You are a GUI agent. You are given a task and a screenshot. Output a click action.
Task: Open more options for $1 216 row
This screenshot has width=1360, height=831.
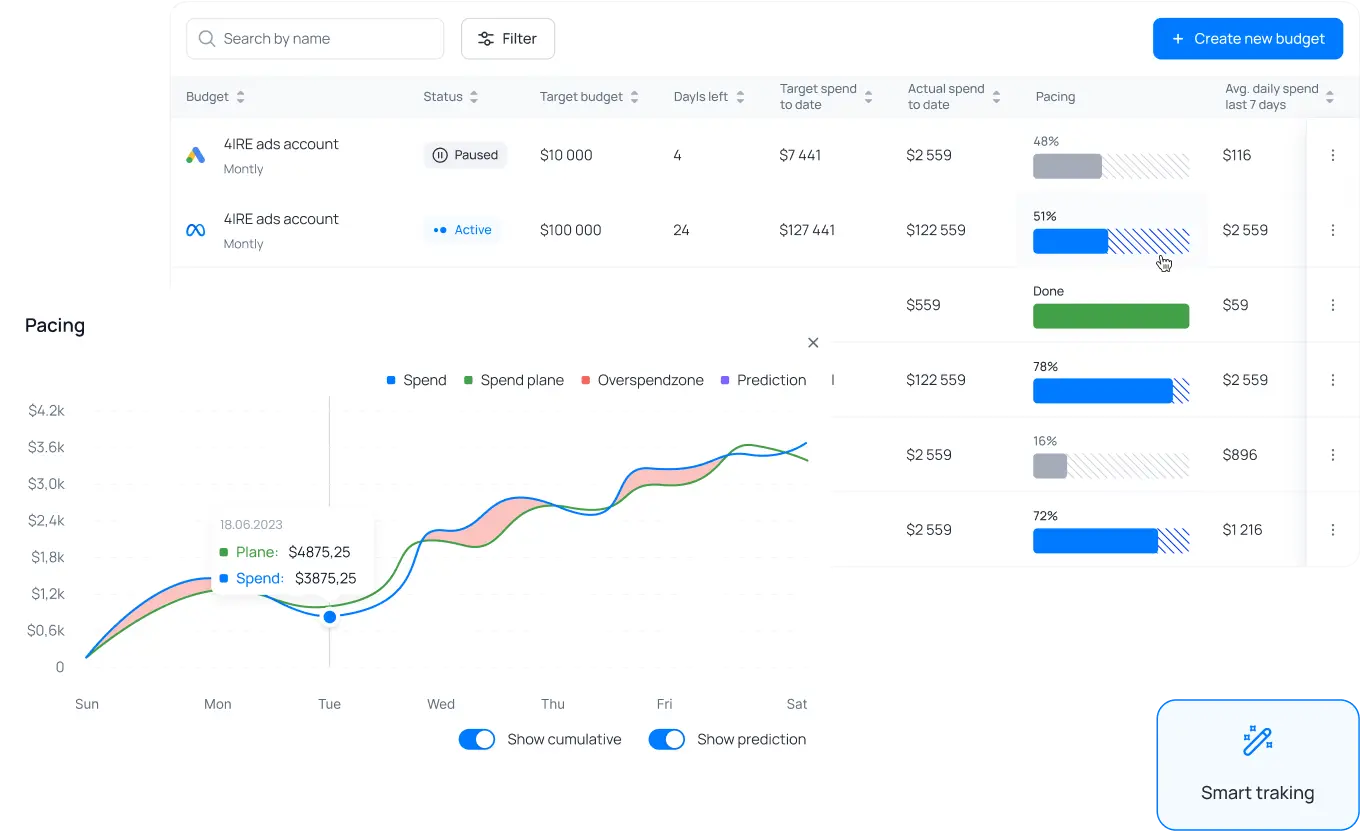point(1332,530)
